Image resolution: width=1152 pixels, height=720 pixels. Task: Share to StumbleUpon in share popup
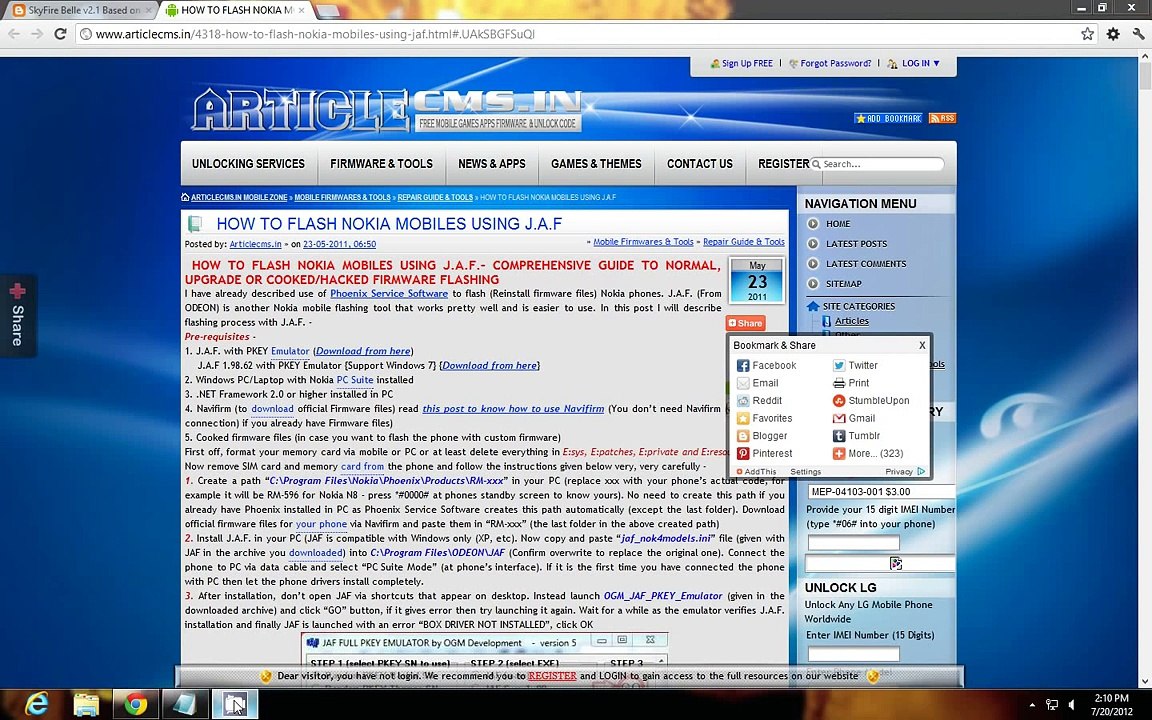click(871, 400)
